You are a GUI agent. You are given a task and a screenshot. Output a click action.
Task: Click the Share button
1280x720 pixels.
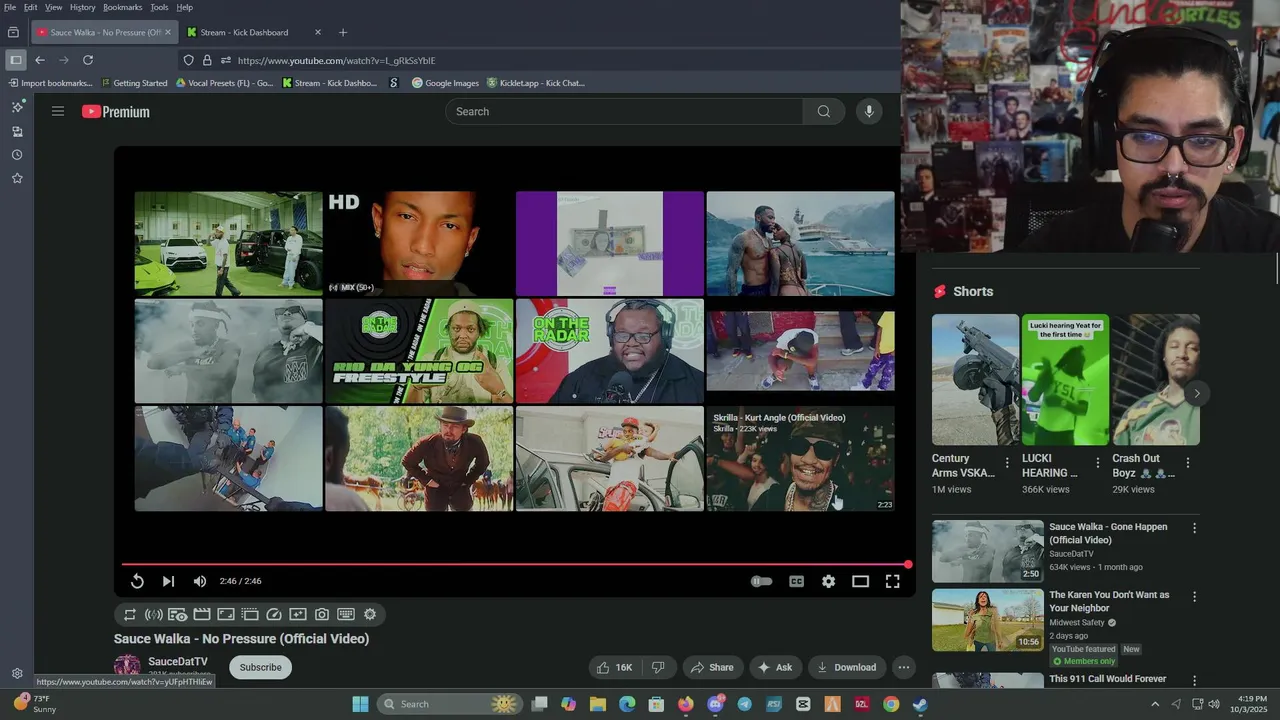pos(712,667)
